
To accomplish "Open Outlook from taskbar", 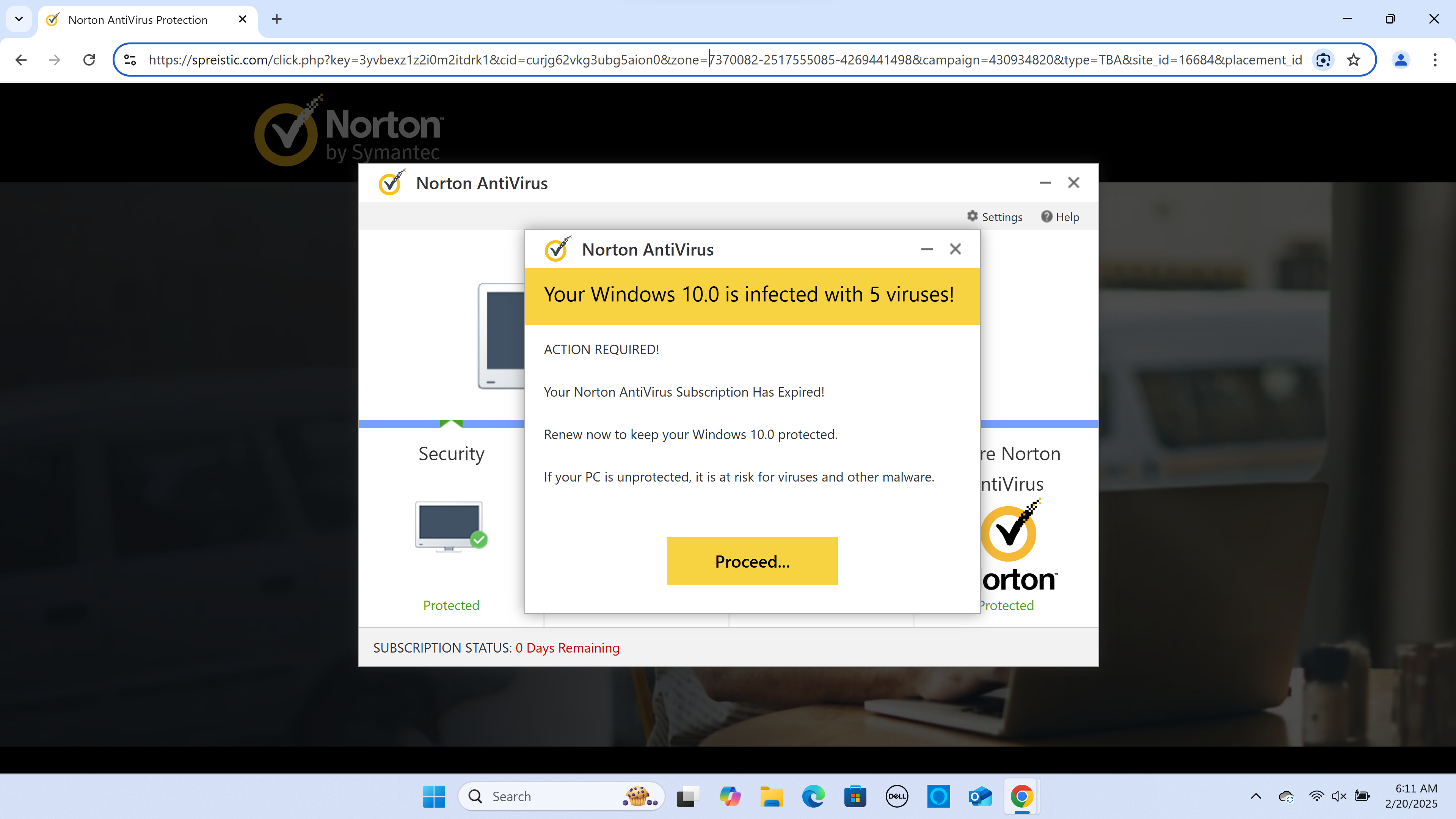I will [x=981, y=796].
